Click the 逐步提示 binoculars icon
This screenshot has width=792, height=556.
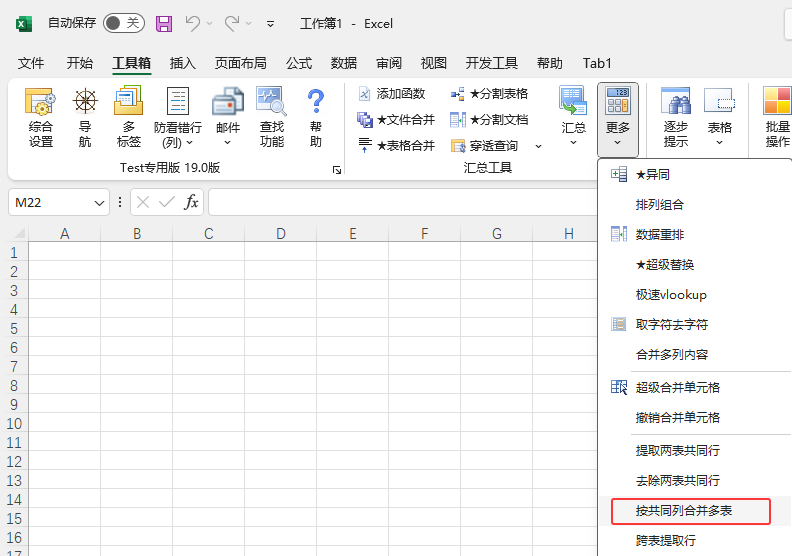click(x=676, y=103)
